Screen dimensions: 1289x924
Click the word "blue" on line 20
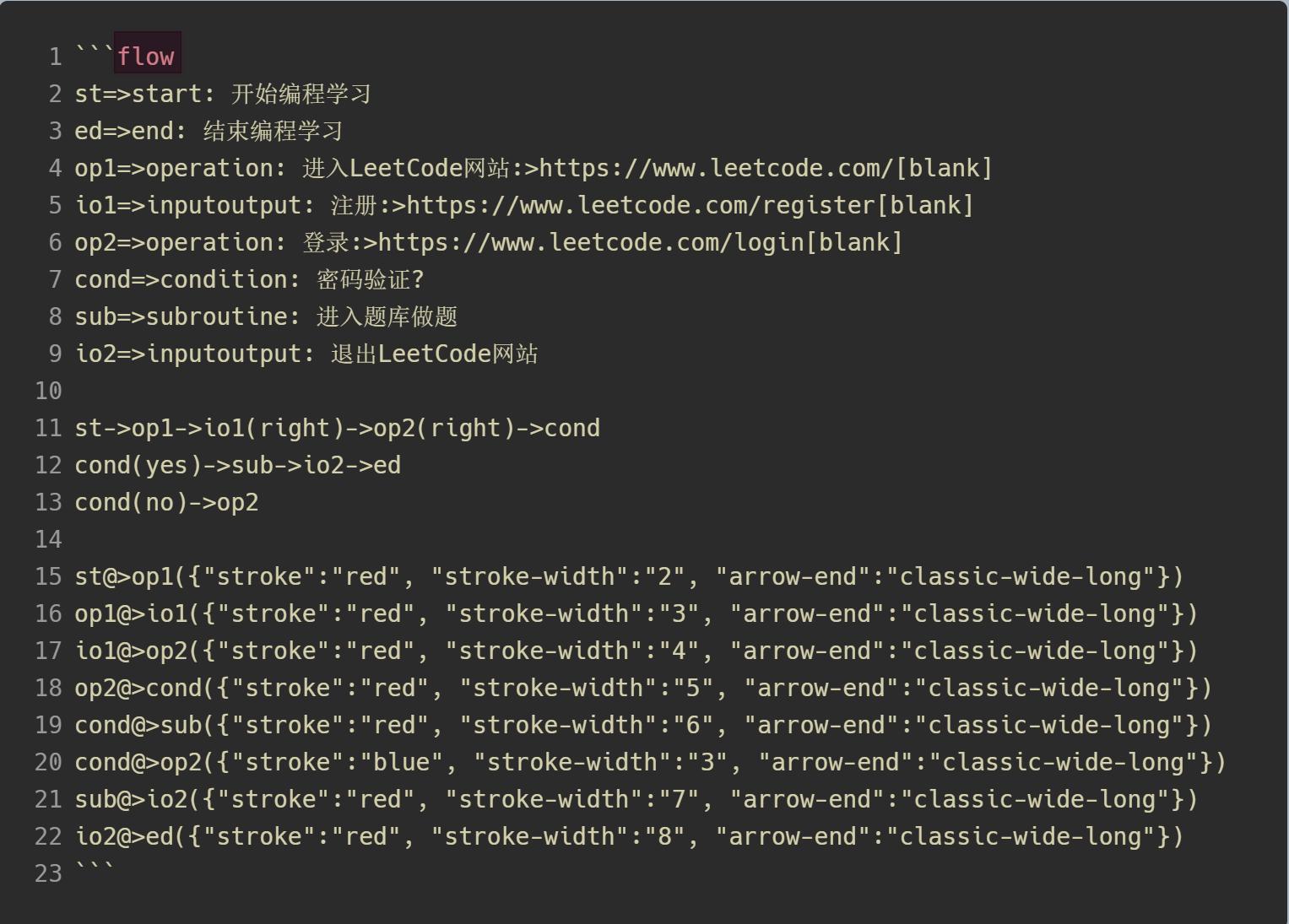[401, 762]
